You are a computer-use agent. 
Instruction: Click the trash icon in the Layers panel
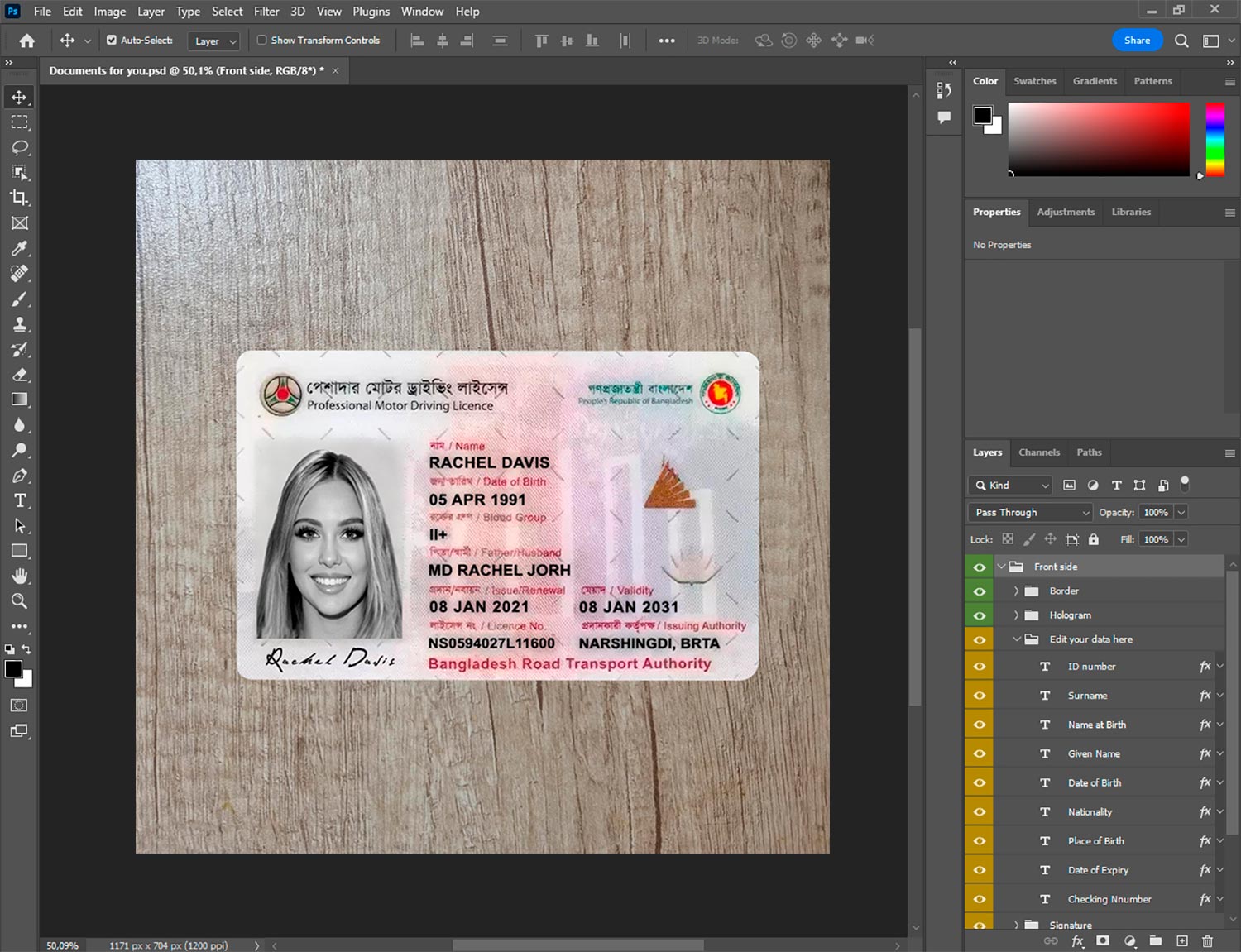coord(1207,941)
